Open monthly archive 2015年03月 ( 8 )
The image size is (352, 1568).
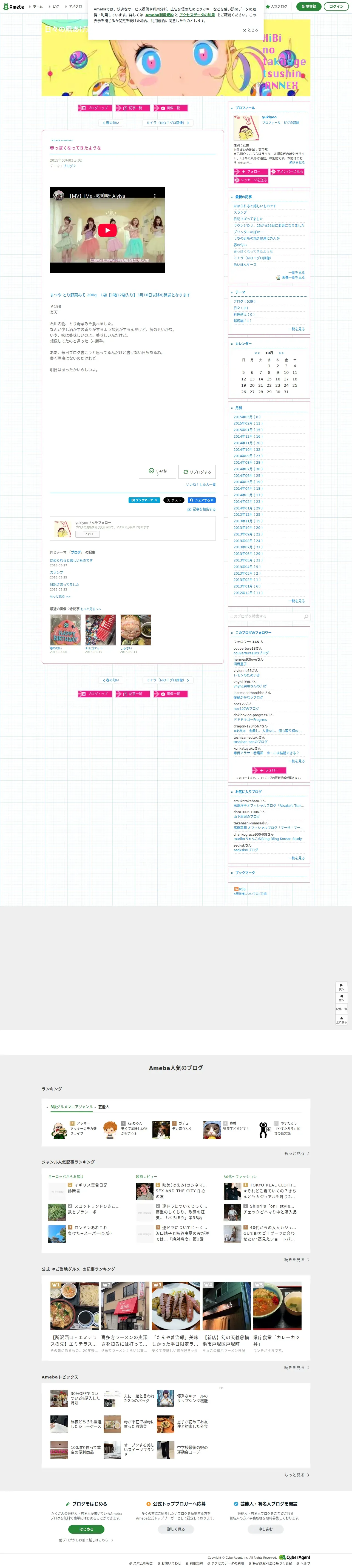coord(247,417)
